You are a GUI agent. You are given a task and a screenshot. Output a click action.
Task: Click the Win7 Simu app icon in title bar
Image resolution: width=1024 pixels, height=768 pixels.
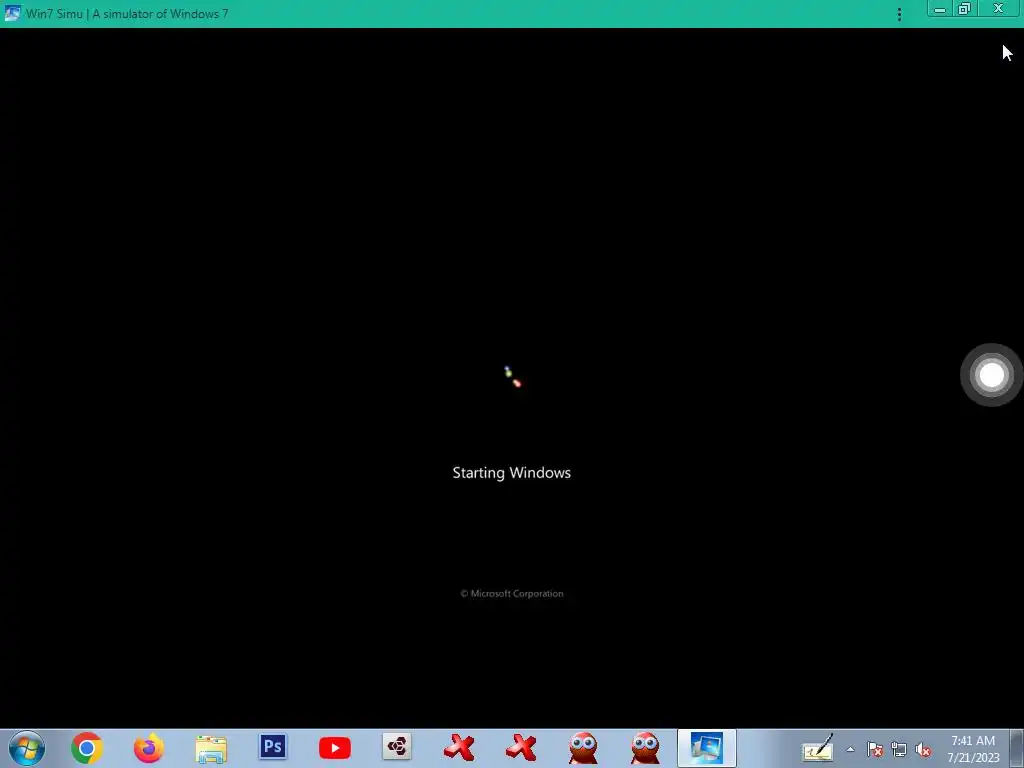12,13
